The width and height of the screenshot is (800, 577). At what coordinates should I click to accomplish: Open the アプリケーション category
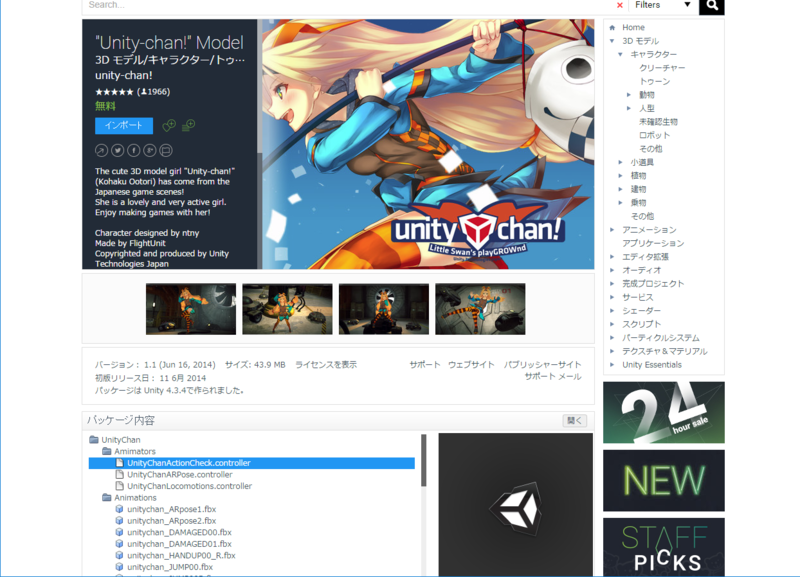click(x=653, y=243)
